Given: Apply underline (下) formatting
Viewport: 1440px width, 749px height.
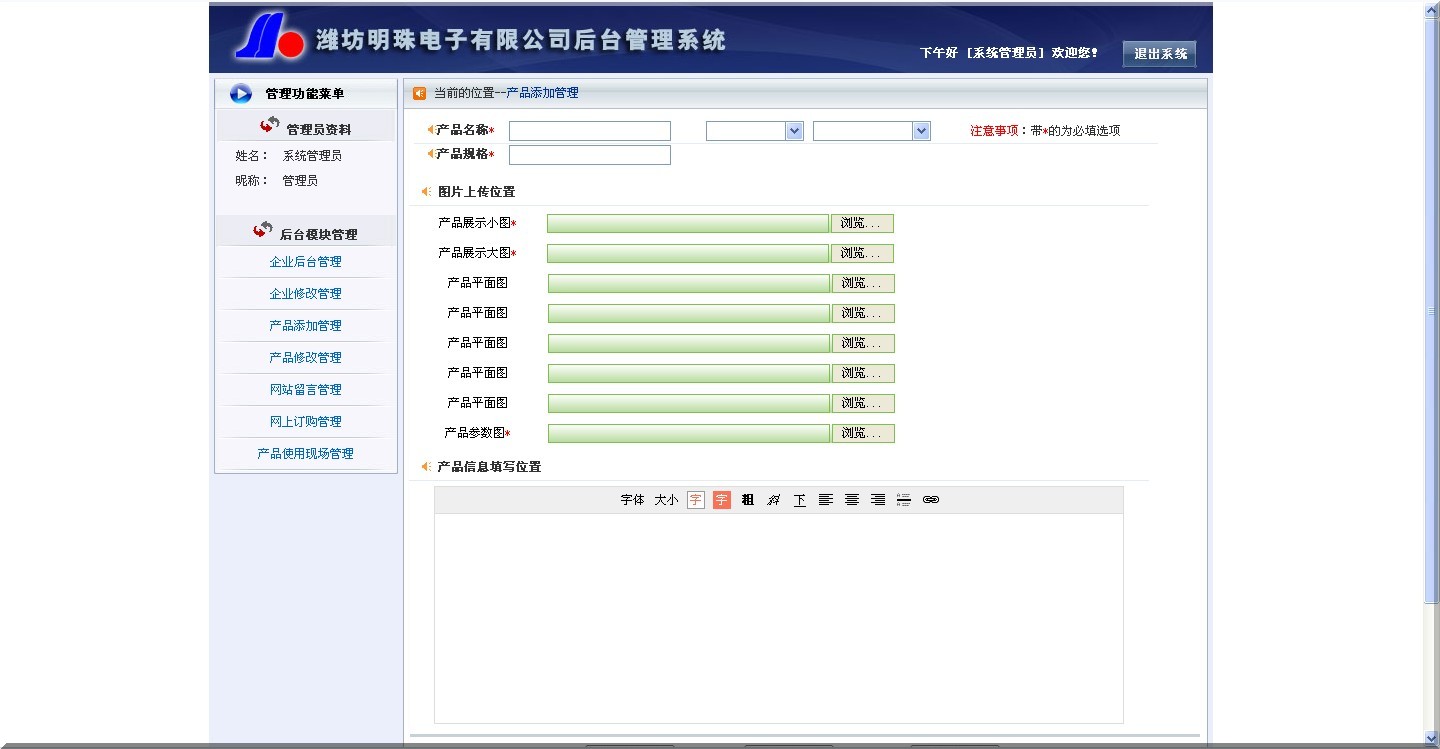Looking at the screenshot, I should tap(799, 499).
